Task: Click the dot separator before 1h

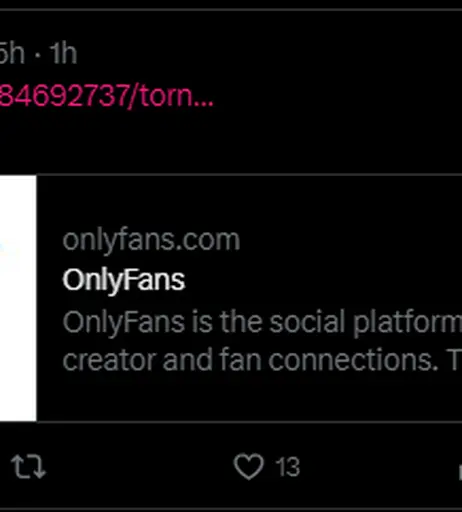Action: pos(37,54)
